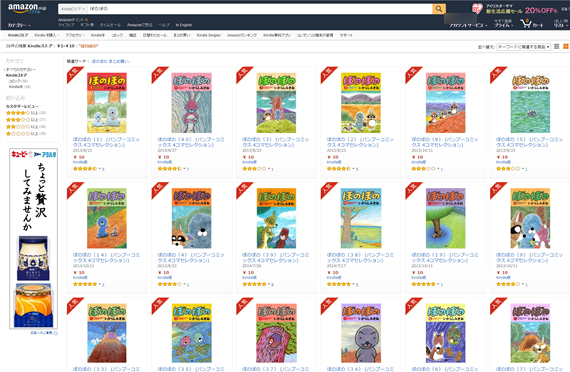Image resolution: width=570 pixels, height=372 pixels.
Task: Open the コミック nav item
Action: (117, 35)
